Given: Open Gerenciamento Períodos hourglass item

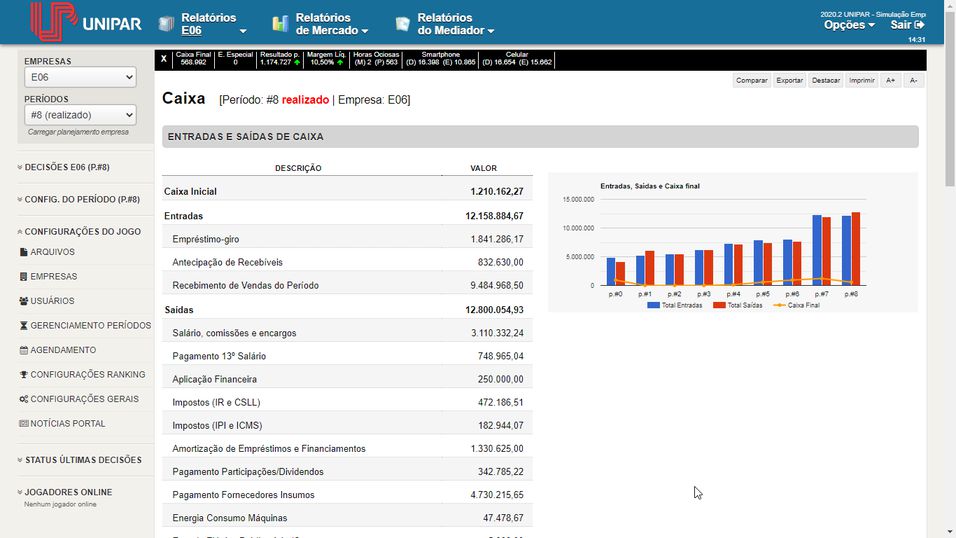Looking at the screenshot, I should tap(90, 326).
